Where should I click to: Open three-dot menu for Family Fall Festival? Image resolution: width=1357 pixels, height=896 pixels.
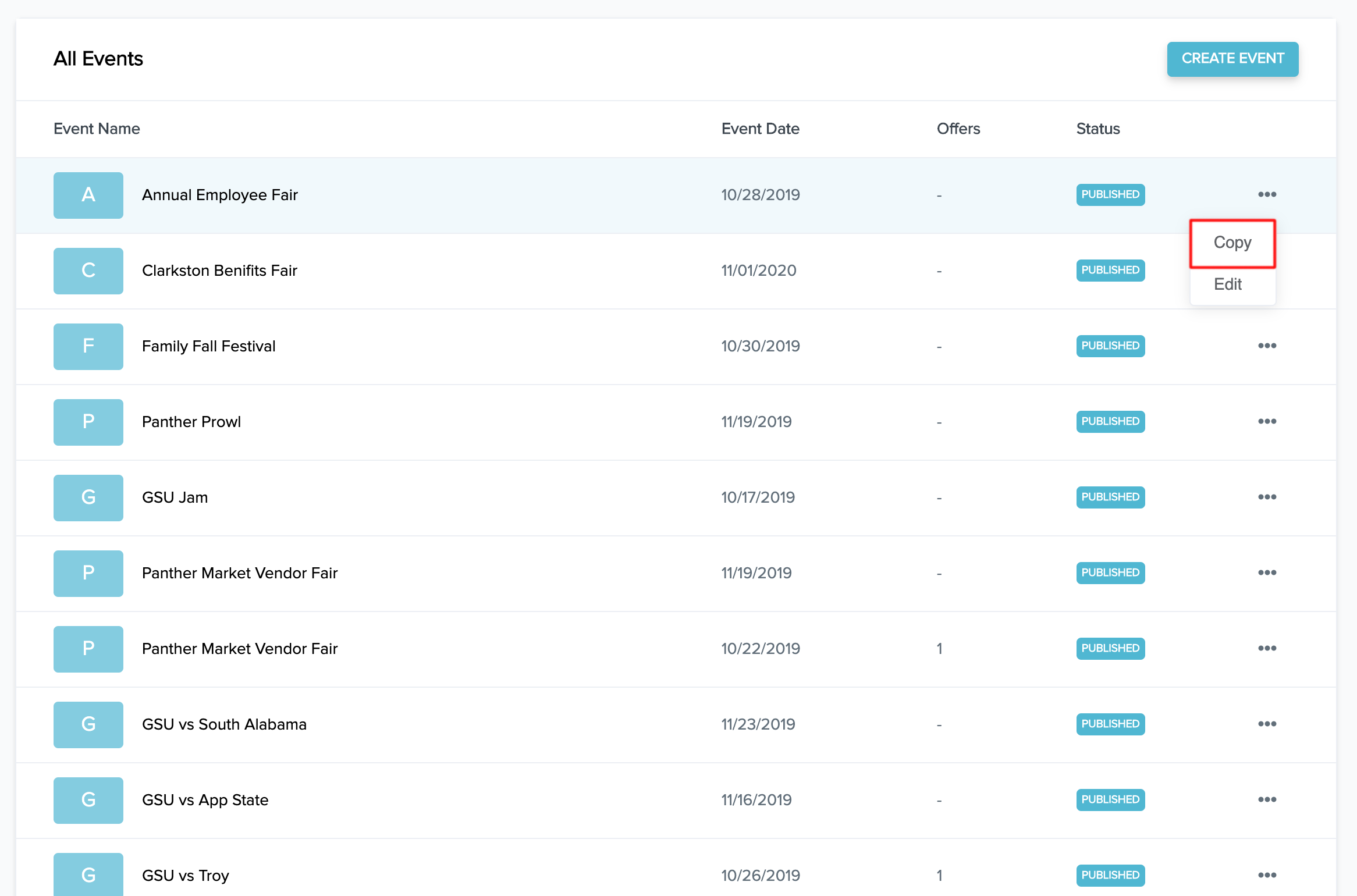tap(1267, 346)
